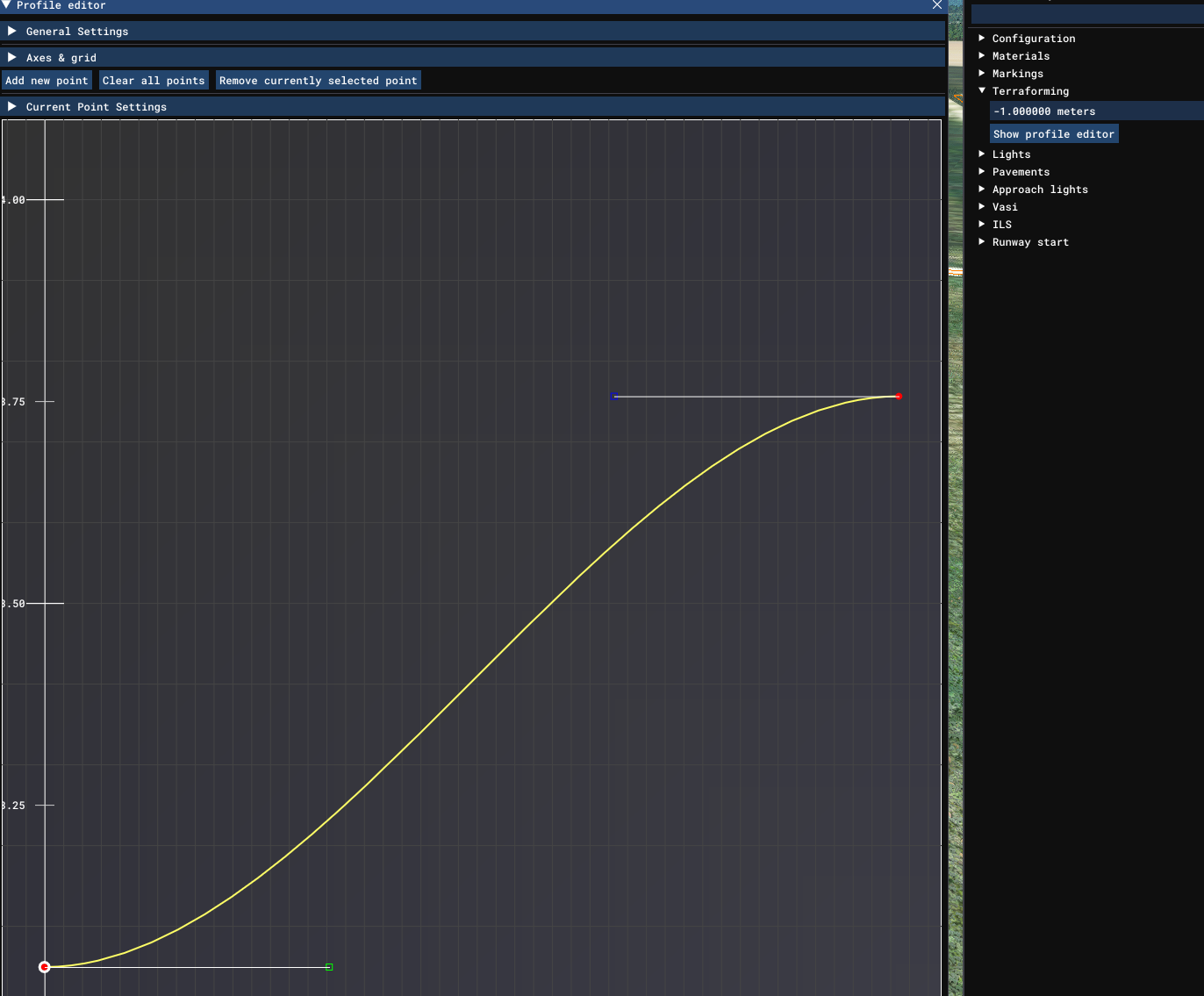Click the Add new point button
The image size is (1204, 996).
point(47,81)
